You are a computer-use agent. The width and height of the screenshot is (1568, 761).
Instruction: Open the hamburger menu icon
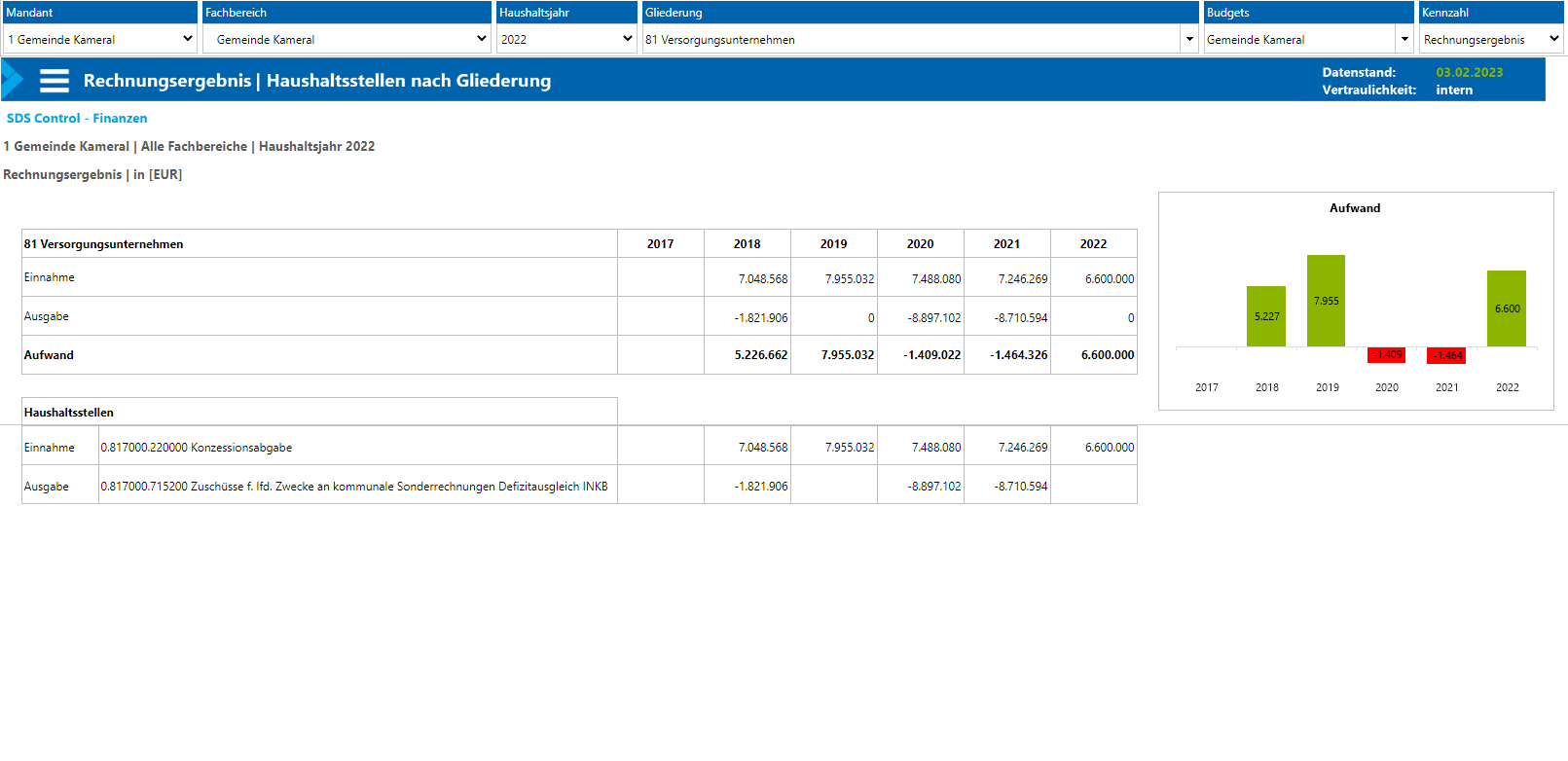pos(55,81)
